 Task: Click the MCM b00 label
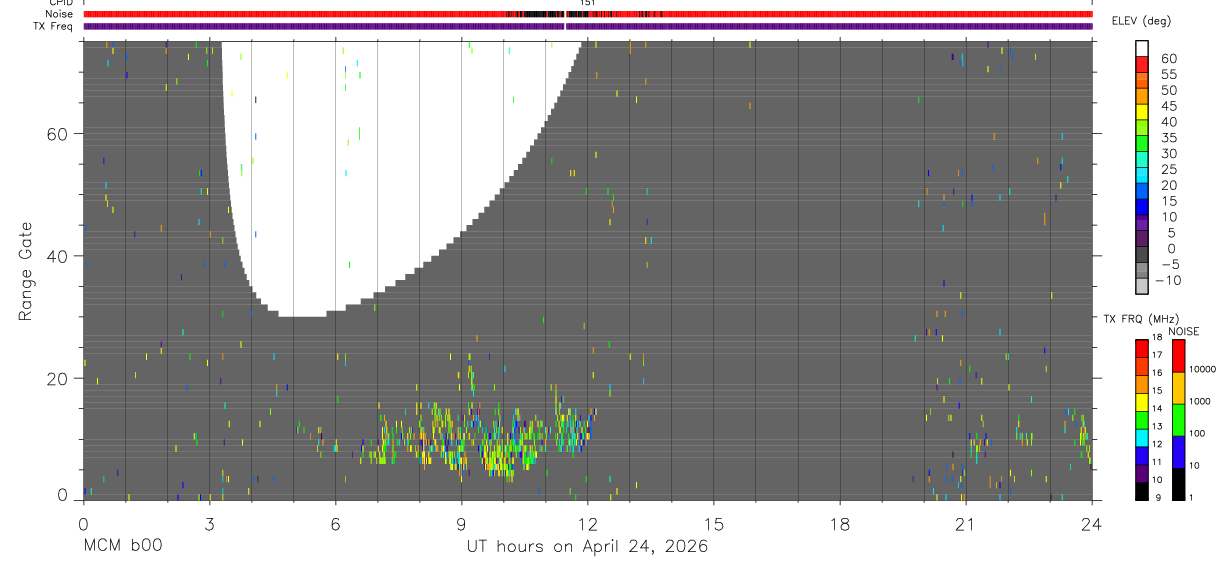coord(122,547)
